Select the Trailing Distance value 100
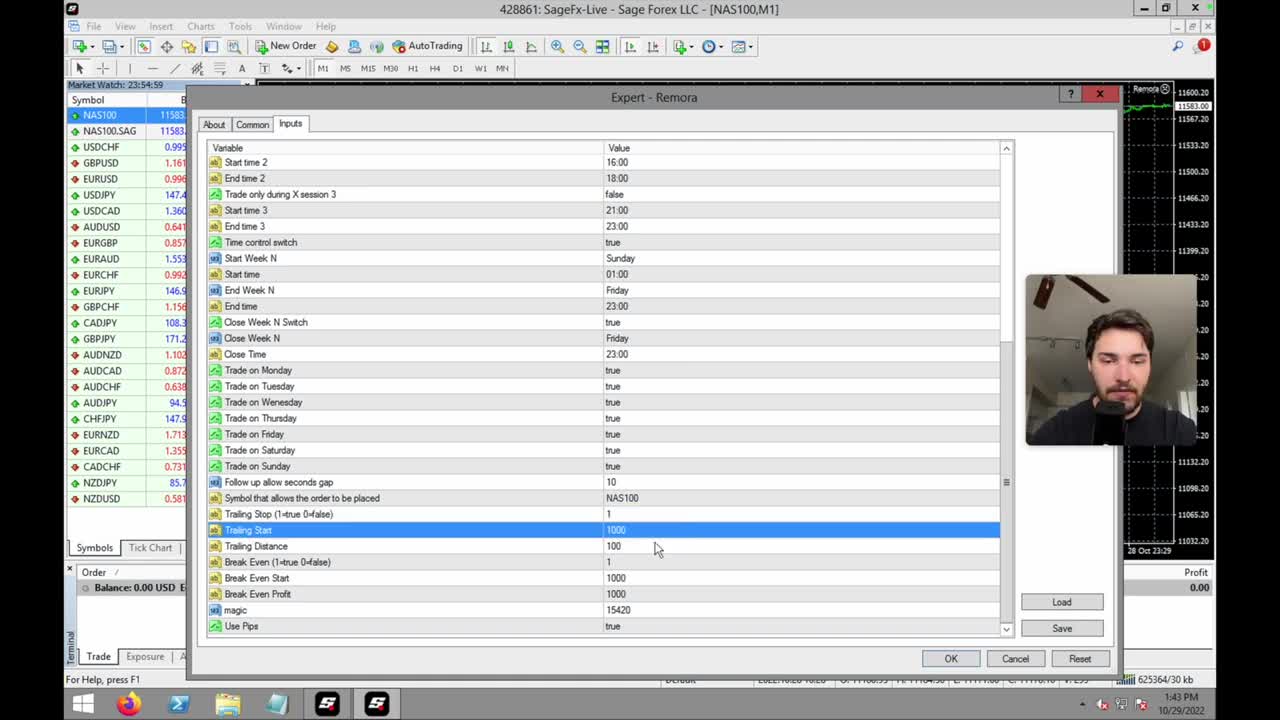 click(x=613, y=546)
